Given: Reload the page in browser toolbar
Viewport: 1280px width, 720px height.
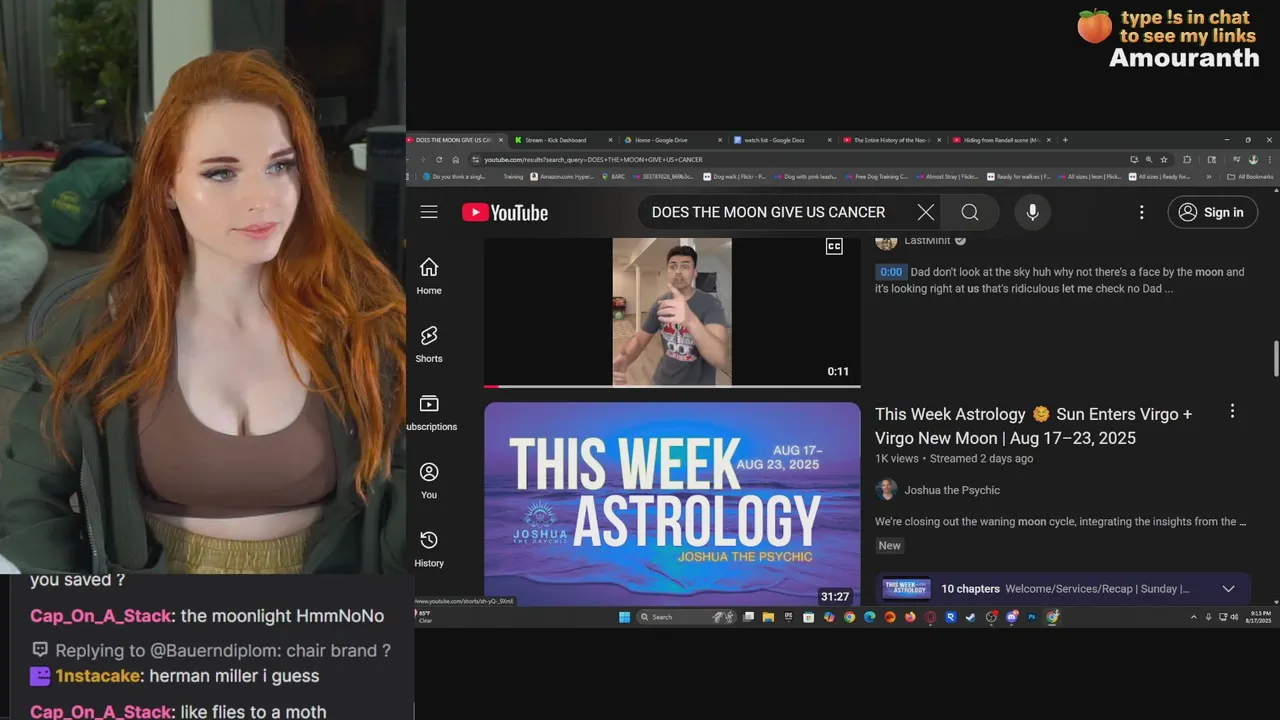Looking at the screenshot, I should pyautogui.click(x=437, y=159).
